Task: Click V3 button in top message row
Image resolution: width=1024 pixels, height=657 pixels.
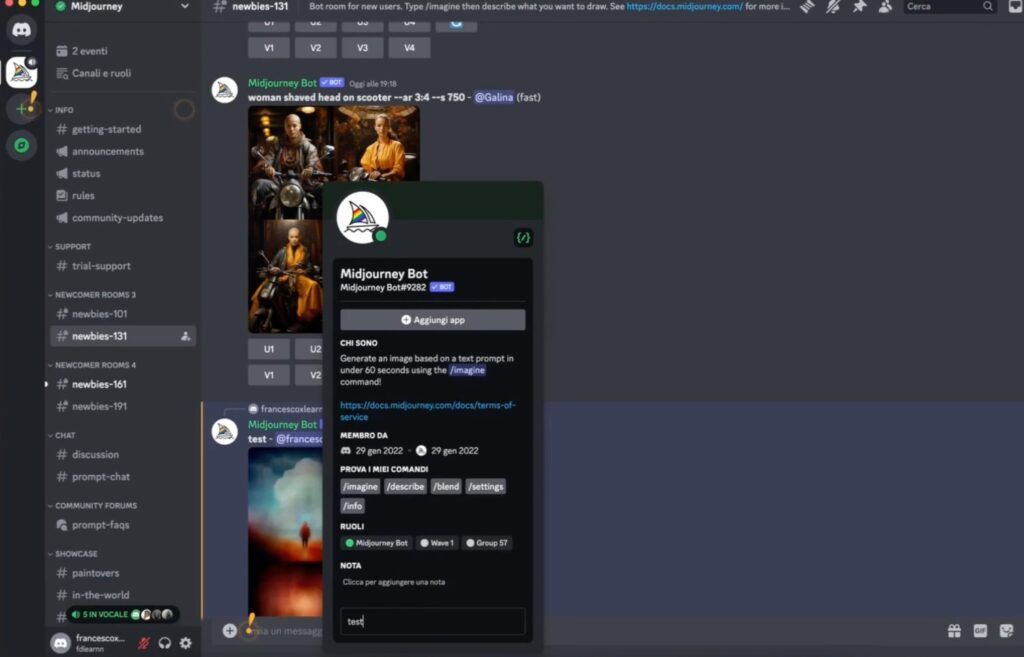Action: 362,48
